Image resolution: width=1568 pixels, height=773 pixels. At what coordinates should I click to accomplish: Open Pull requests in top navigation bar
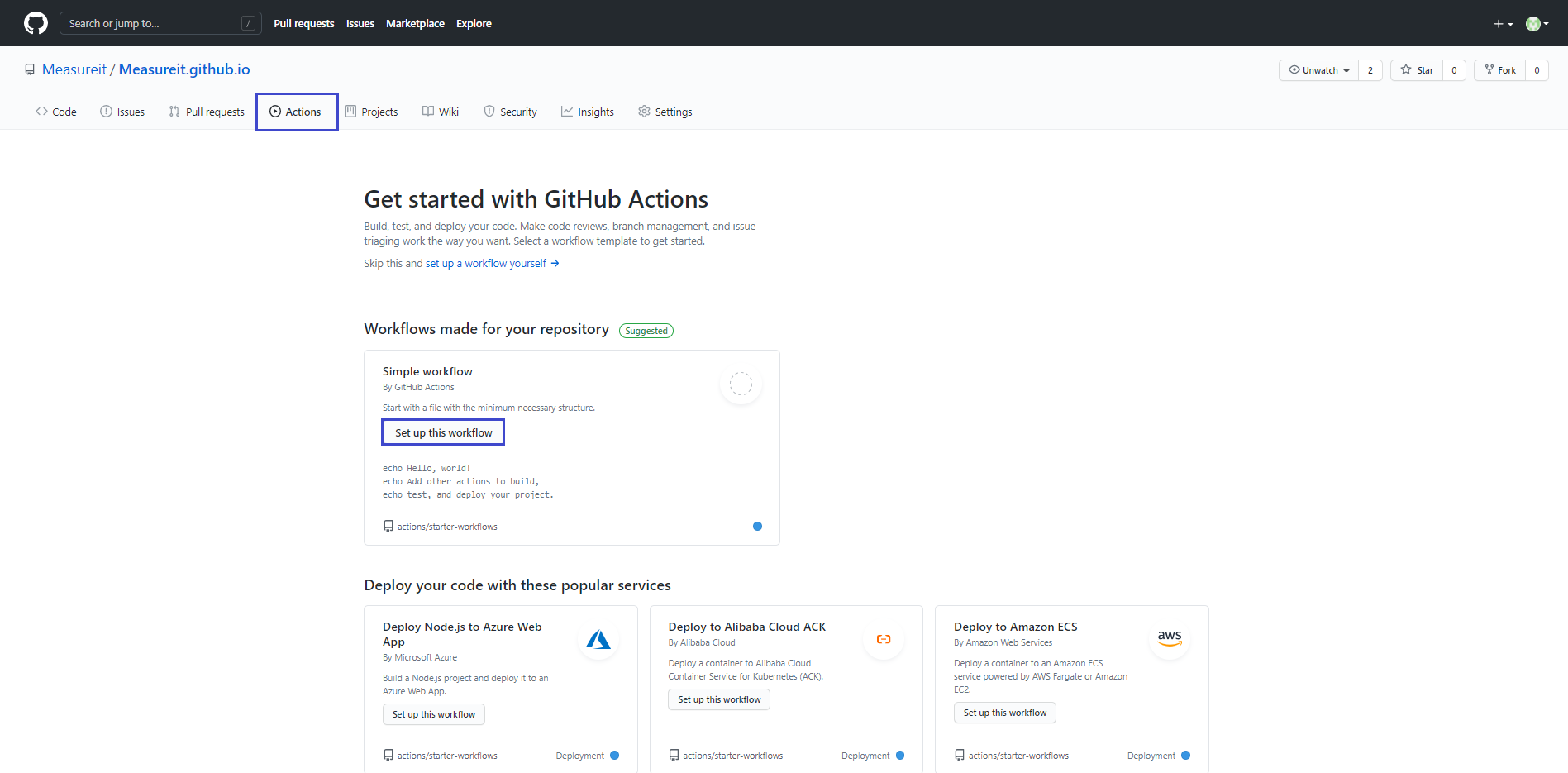(x=304, y=23)
